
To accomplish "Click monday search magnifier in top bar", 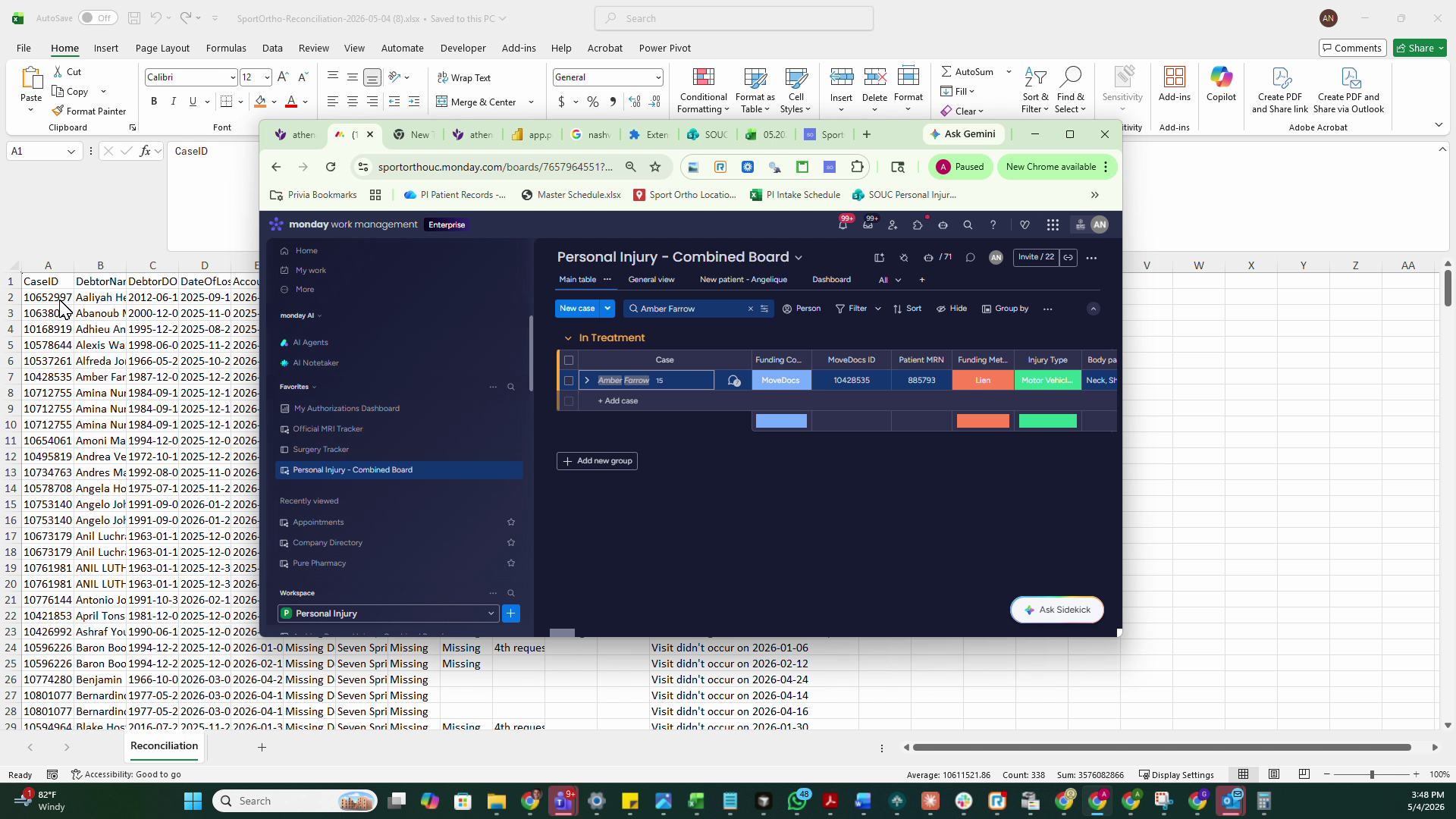I will click(968, 225).
